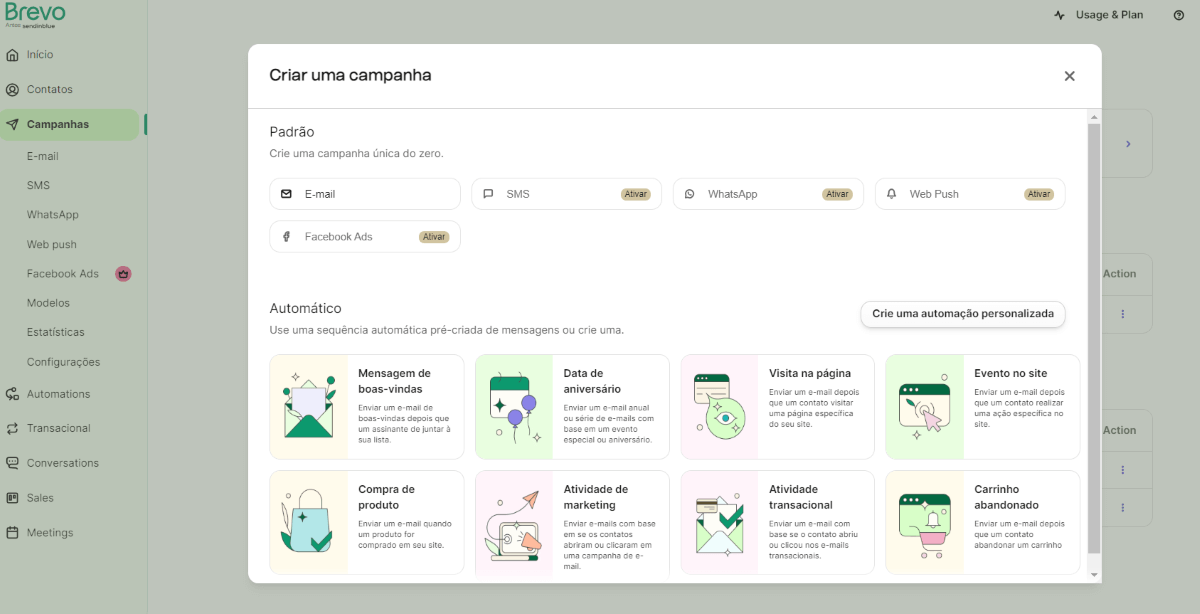Select Carrinho abandonado card title

click(1007, 497)
